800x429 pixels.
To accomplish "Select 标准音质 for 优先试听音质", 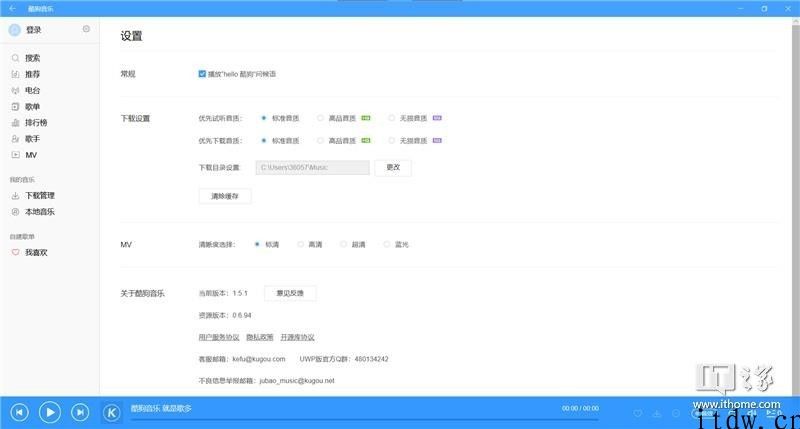I will (263, 118).
